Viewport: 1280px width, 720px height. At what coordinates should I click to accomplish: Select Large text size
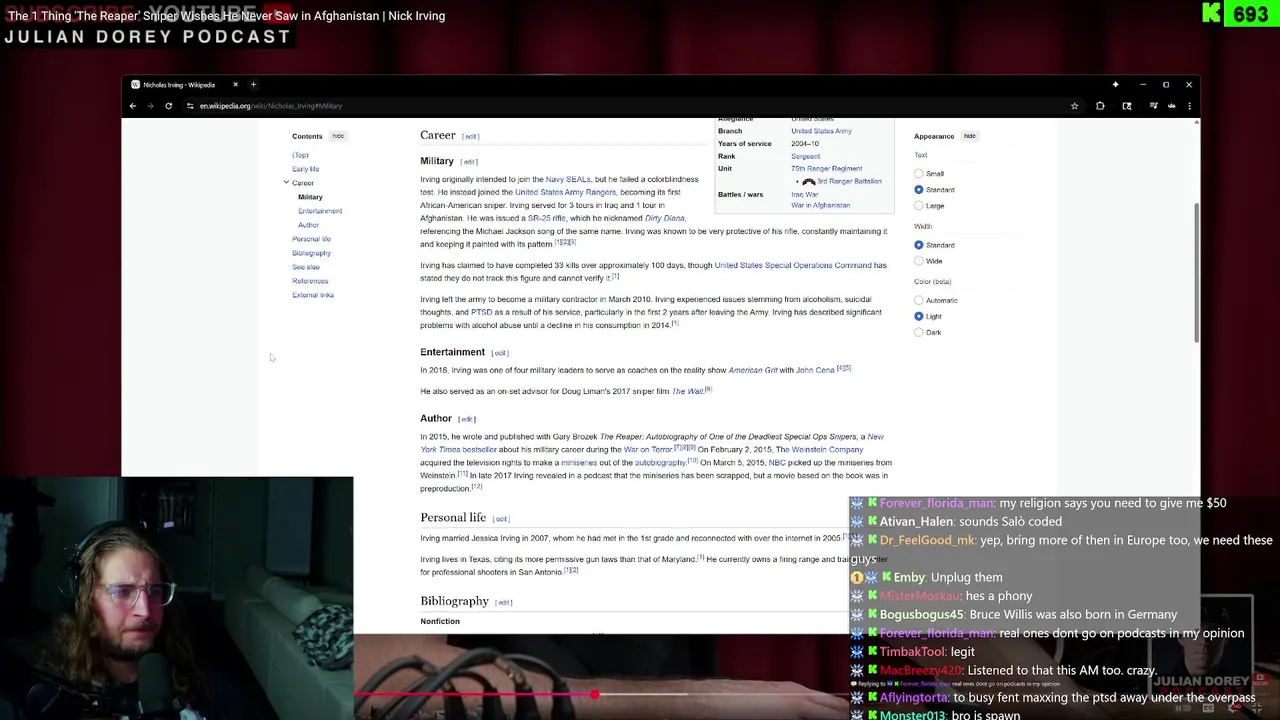coord(919,206)
